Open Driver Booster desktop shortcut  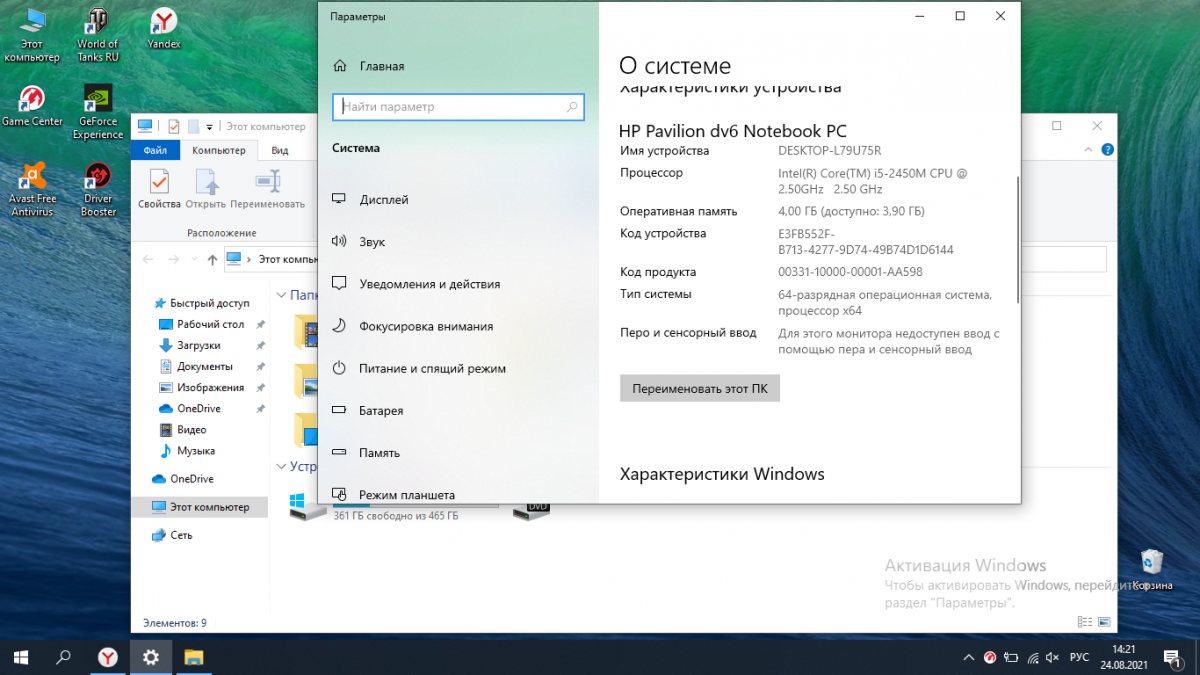(98, 190)
